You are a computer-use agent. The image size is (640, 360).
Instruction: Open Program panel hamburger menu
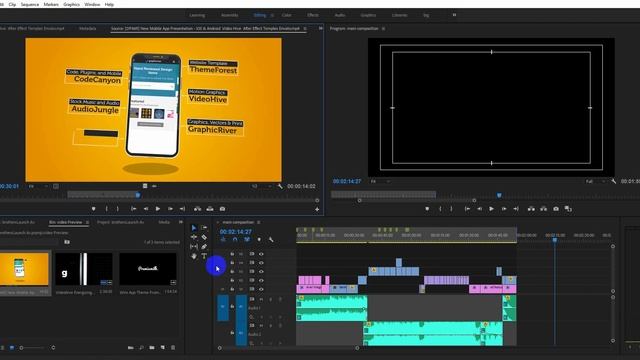click(x=383, y=29)
